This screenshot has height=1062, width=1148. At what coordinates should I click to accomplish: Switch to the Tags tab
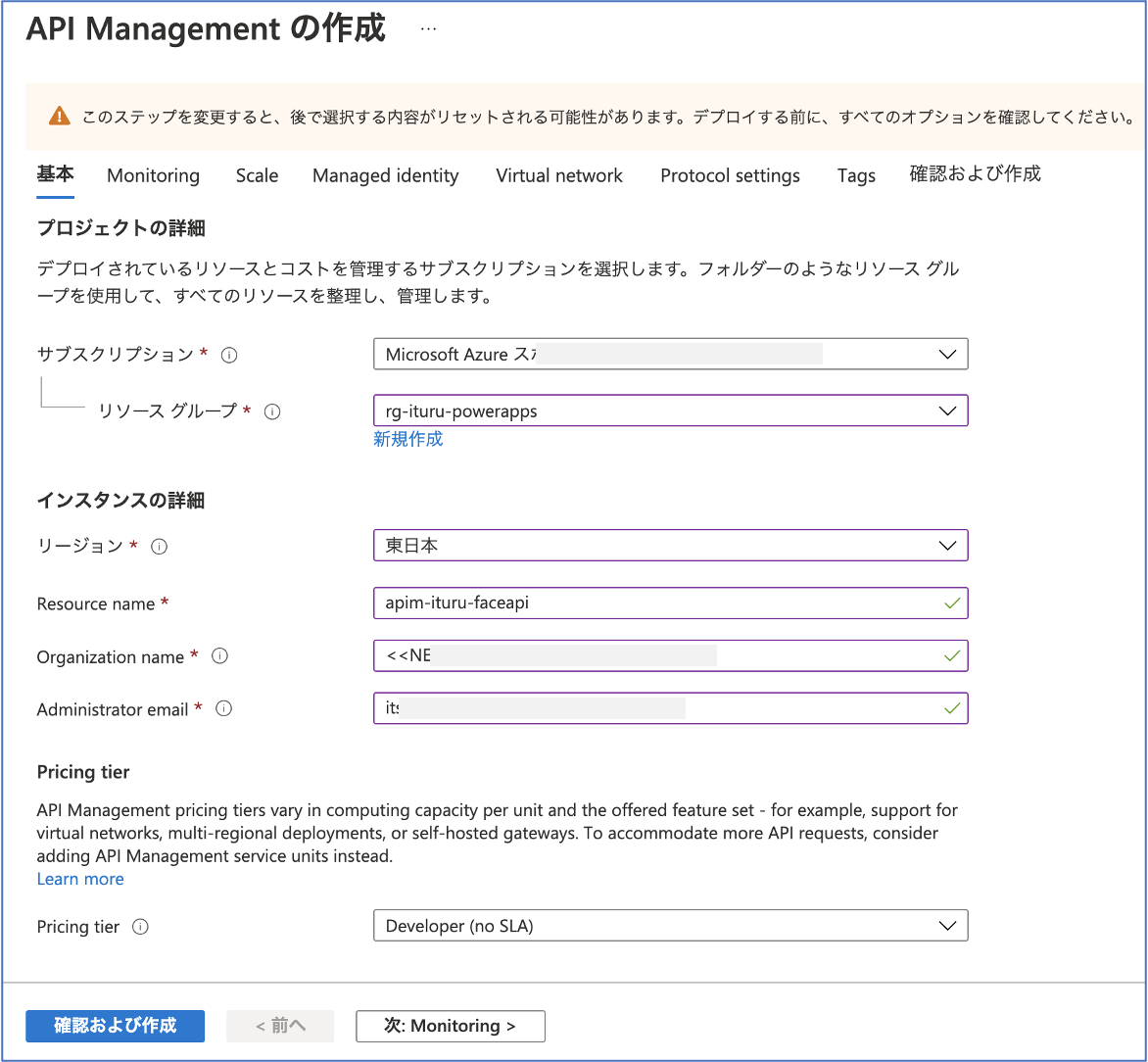tap(857, 175)
